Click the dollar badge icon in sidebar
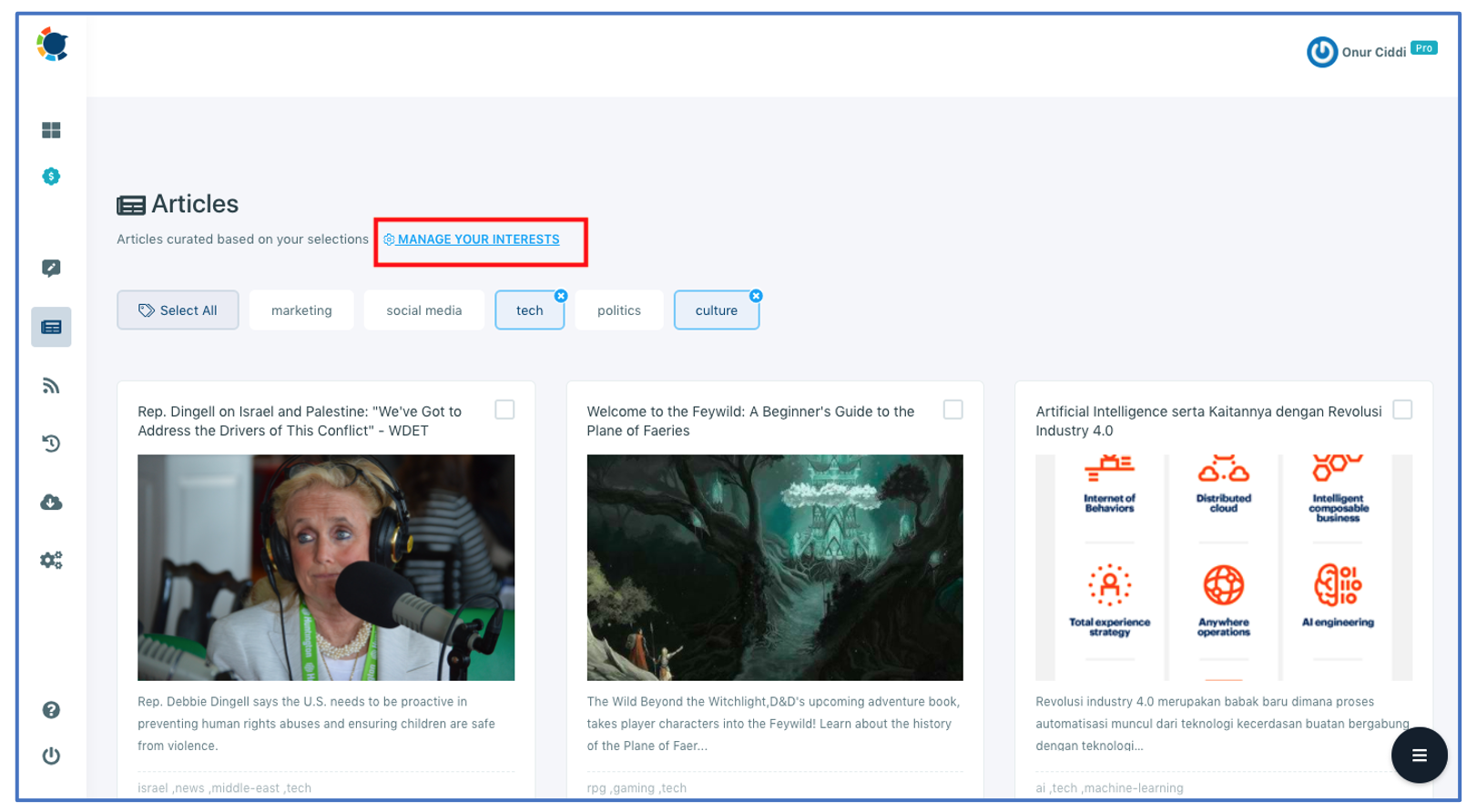This screenshot has height=812, width=1477. pyautogui.click(x=51, y=176)
